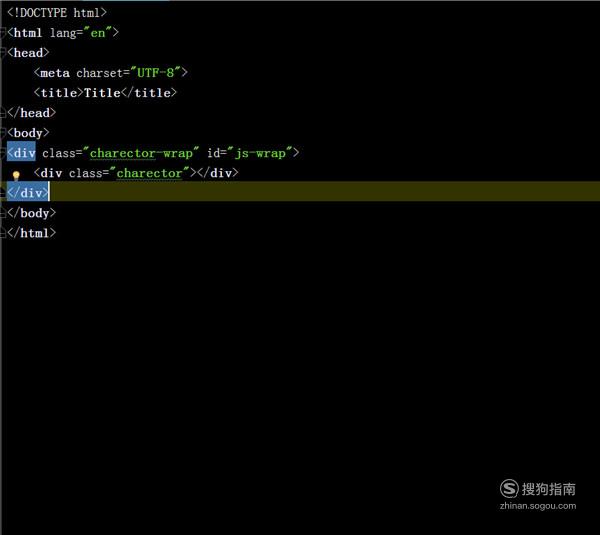This screenshot has height=535, width=600.
Task: Click the "UTF-8" charset value
Action: 155,73
